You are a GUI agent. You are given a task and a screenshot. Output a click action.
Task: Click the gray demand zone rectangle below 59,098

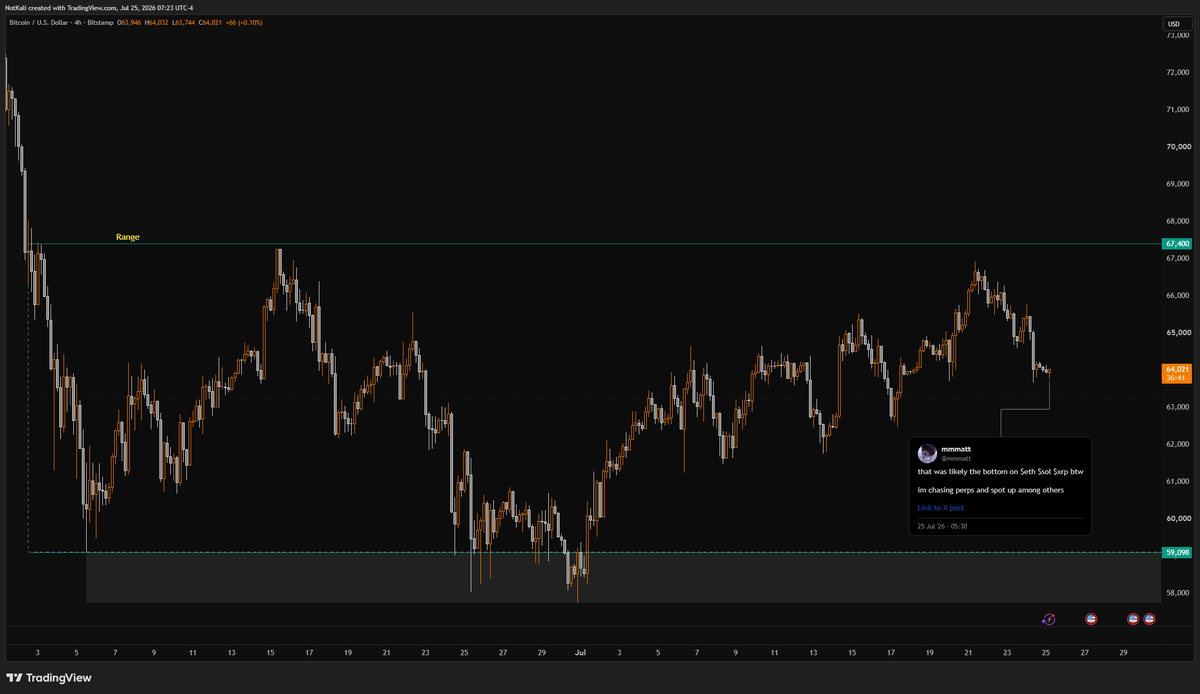pyautogui.click(x=622, y=578)
